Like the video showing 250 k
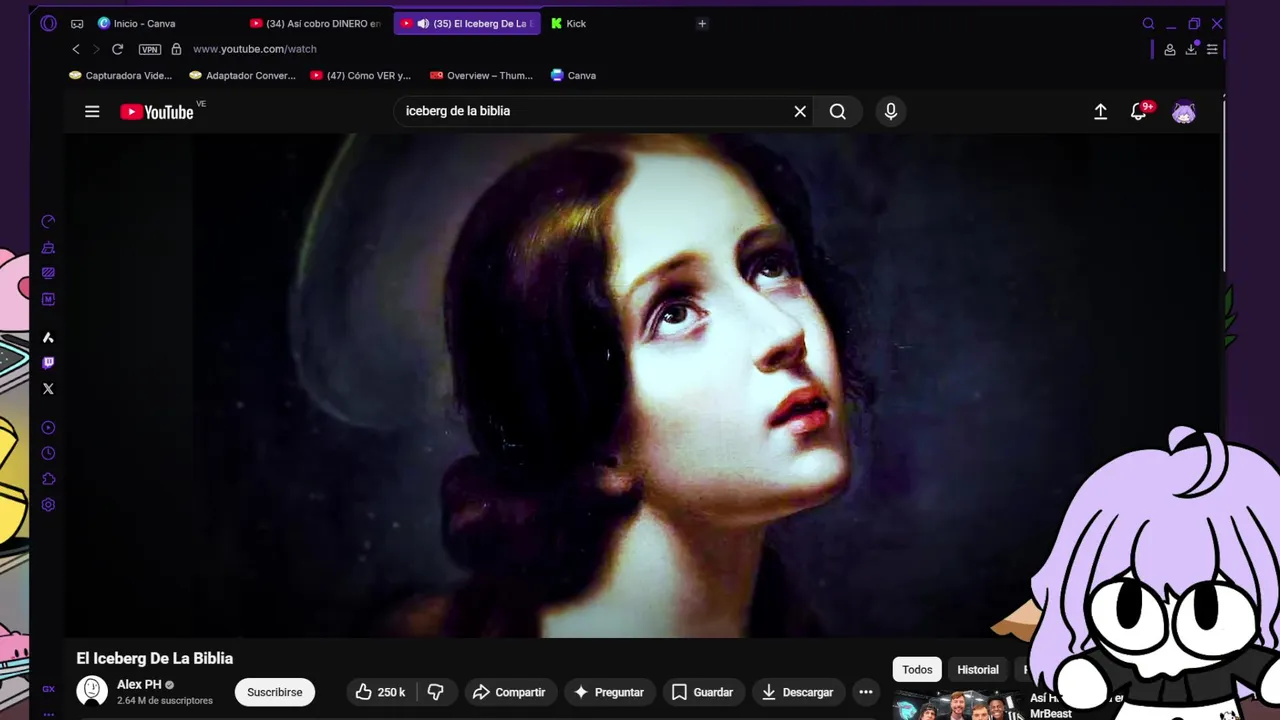Viewport: 1280px width, 720px height. click(x=380, y=692)
